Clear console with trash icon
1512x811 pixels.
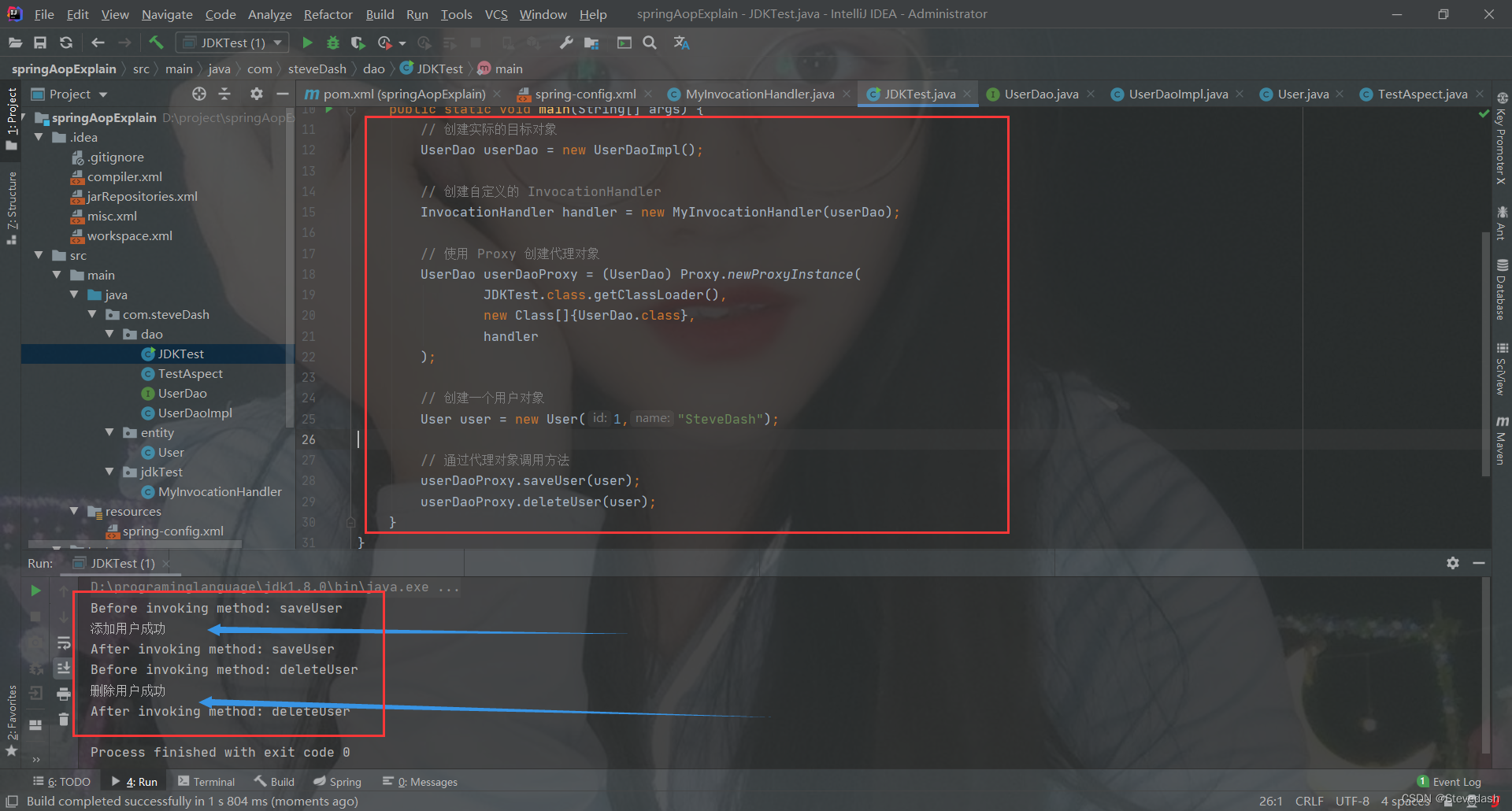coord(64,719)
